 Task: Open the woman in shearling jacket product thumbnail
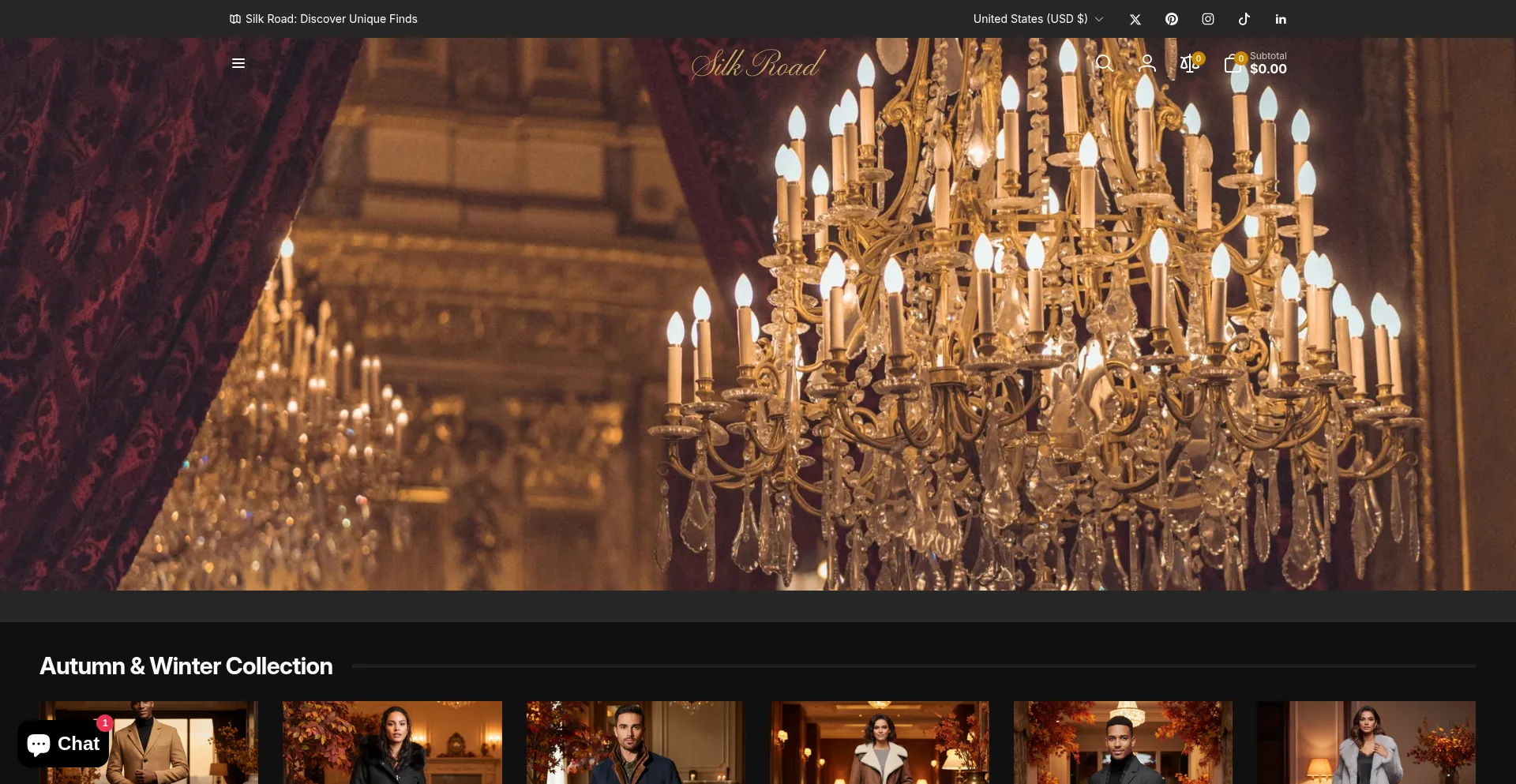[880, 742]
